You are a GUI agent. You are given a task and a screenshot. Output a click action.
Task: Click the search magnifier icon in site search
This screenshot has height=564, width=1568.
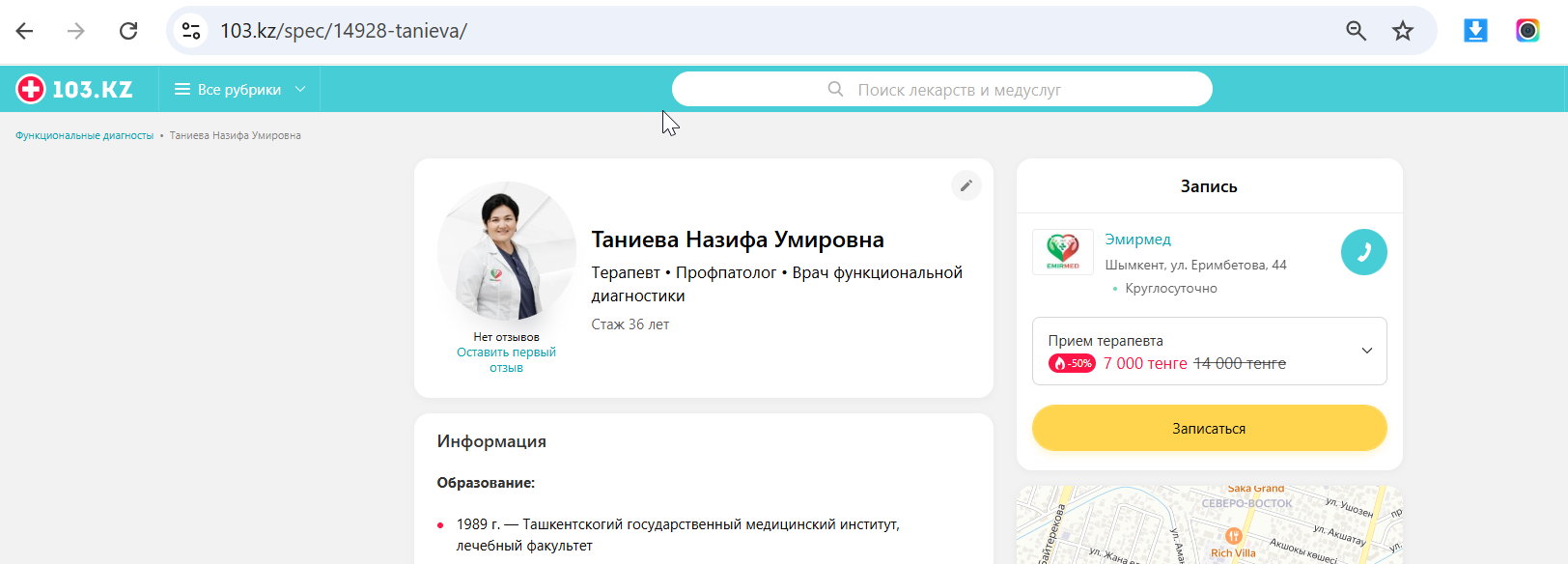click(836, 89)
